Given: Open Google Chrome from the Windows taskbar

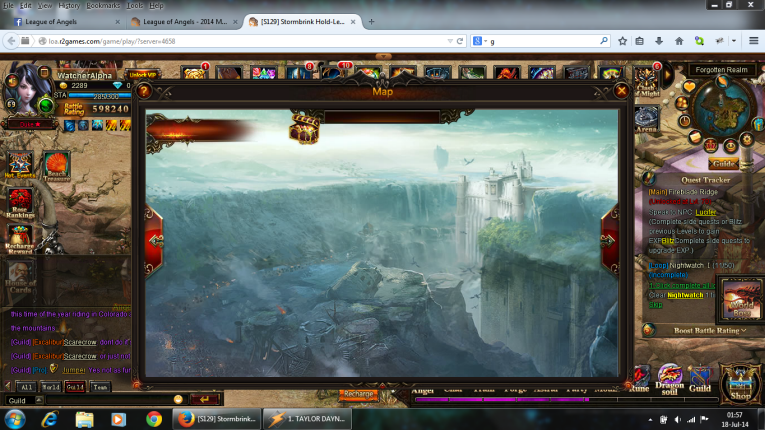Looking at the screenshot, I should [153, 418].
